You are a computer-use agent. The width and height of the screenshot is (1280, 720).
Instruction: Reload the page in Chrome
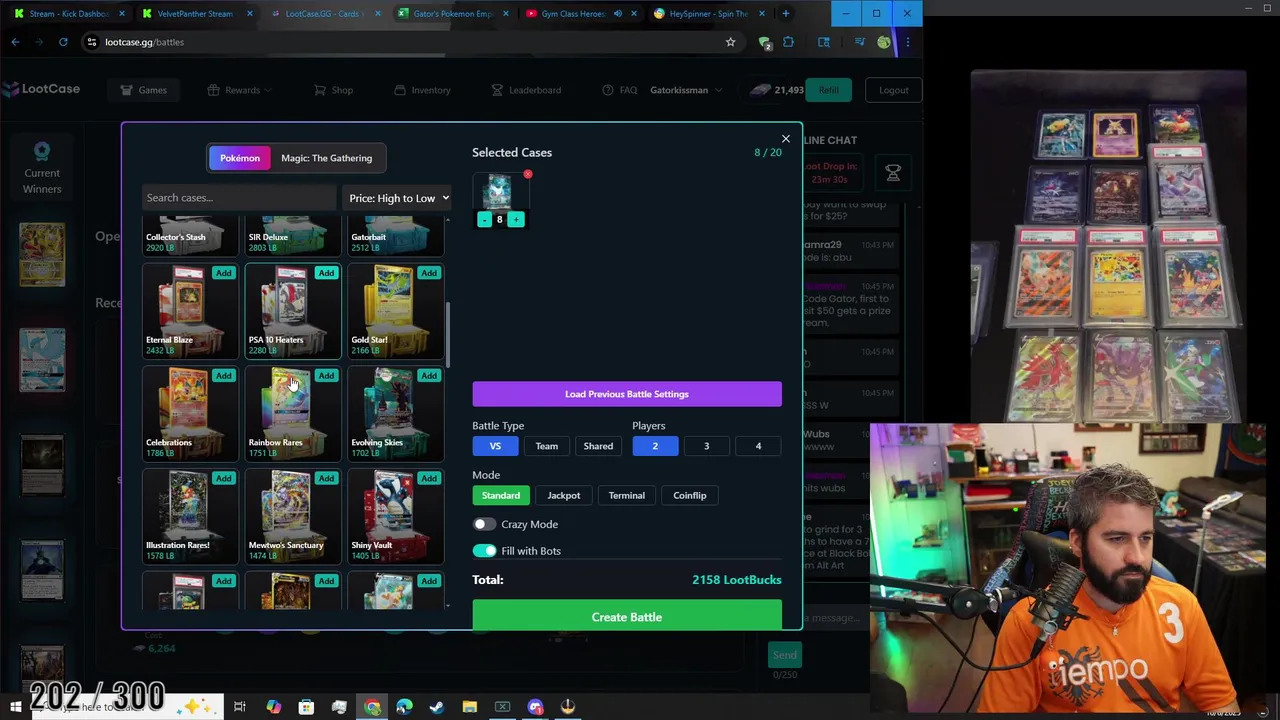(x=63, y=42)
